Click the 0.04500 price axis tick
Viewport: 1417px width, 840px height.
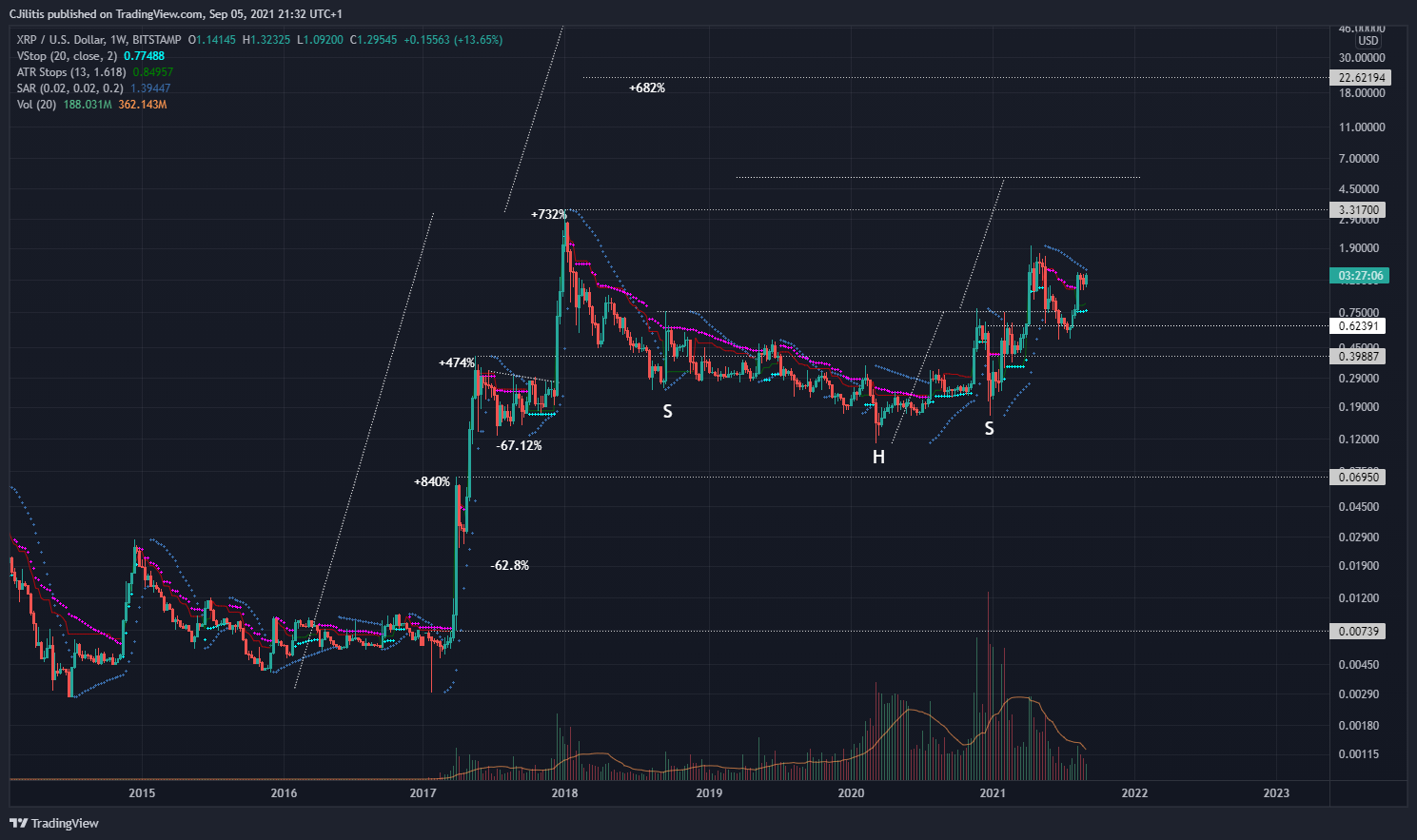click(x=1359, y=507)
